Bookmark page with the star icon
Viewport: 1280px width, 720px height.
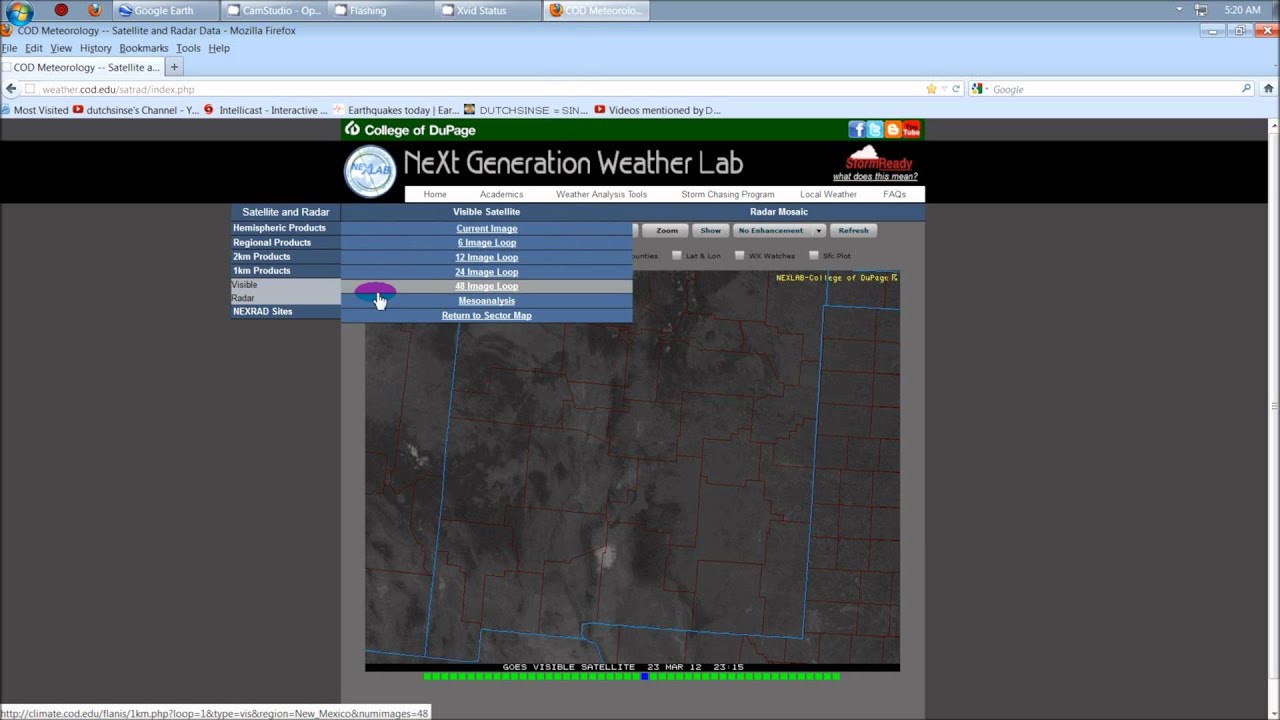coord(931,89)
